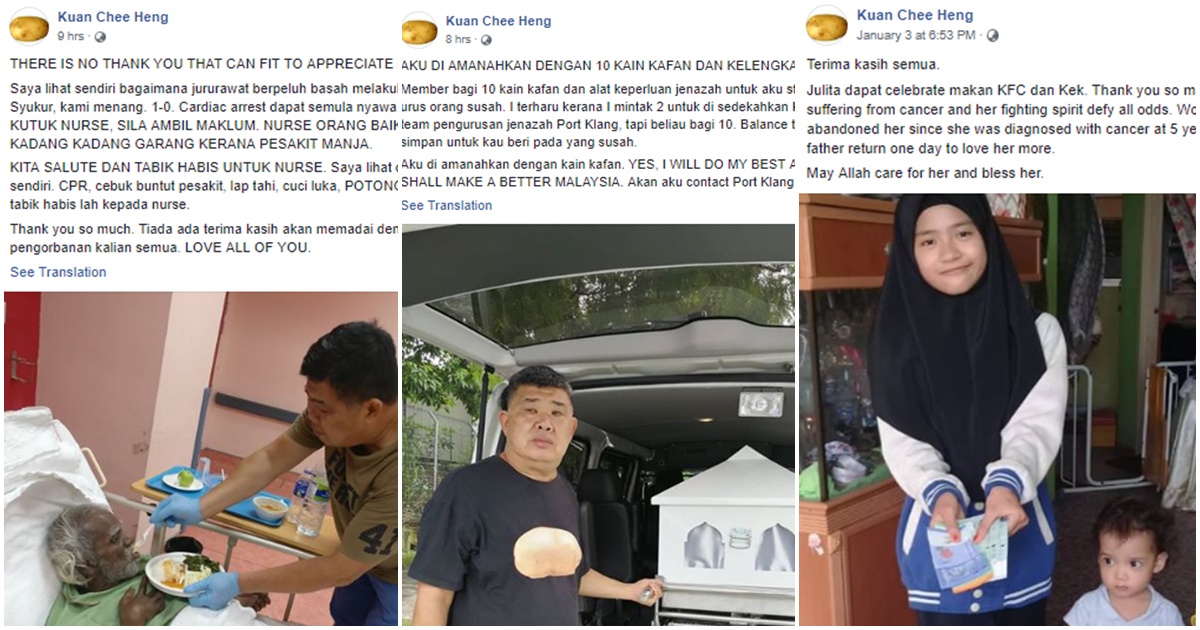The image size is (1200, 630).
Task: Select the THERE IS NO THANK YOU heading text
Action: coord(201,64)
